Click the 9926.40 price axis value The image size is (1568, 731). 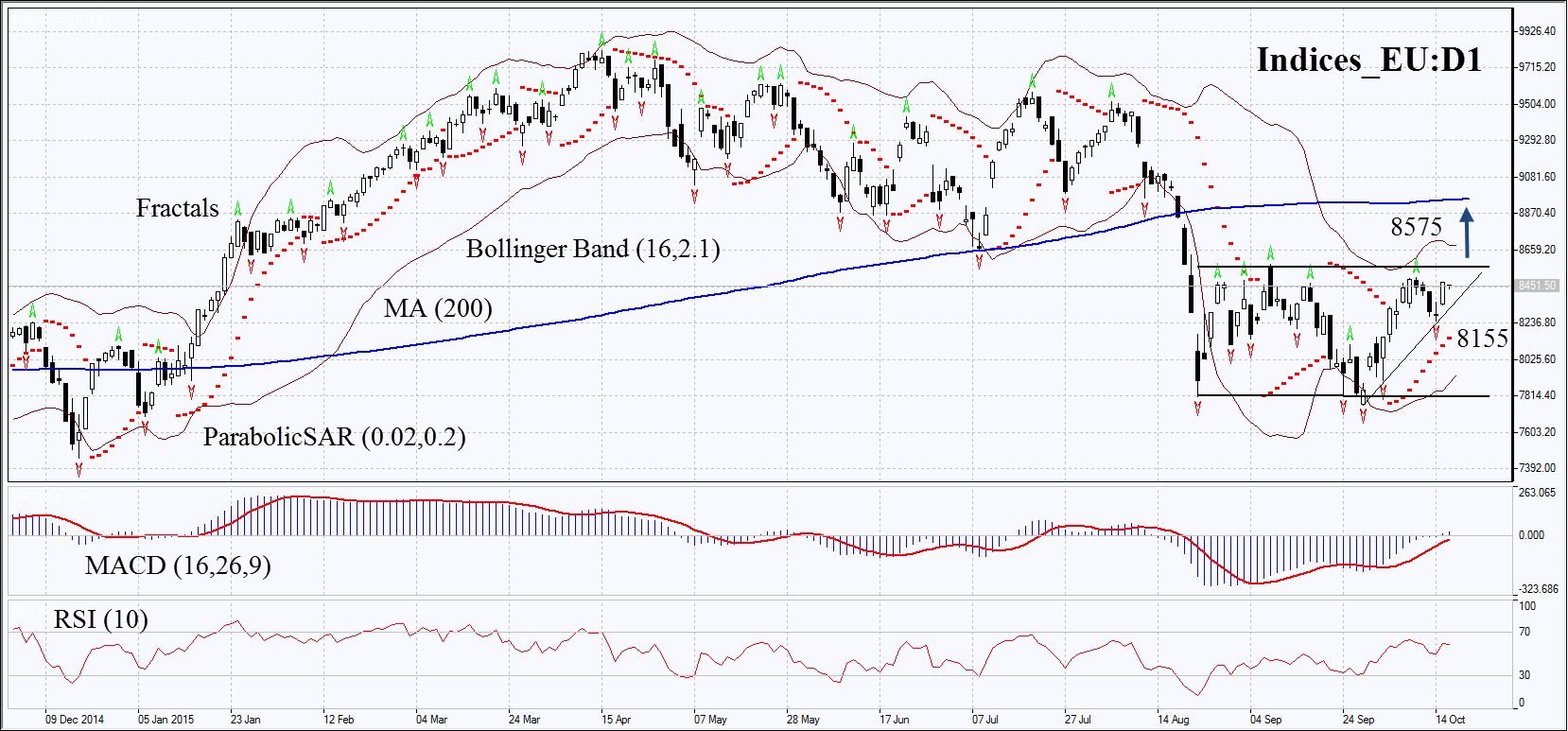coord(1537,31)
